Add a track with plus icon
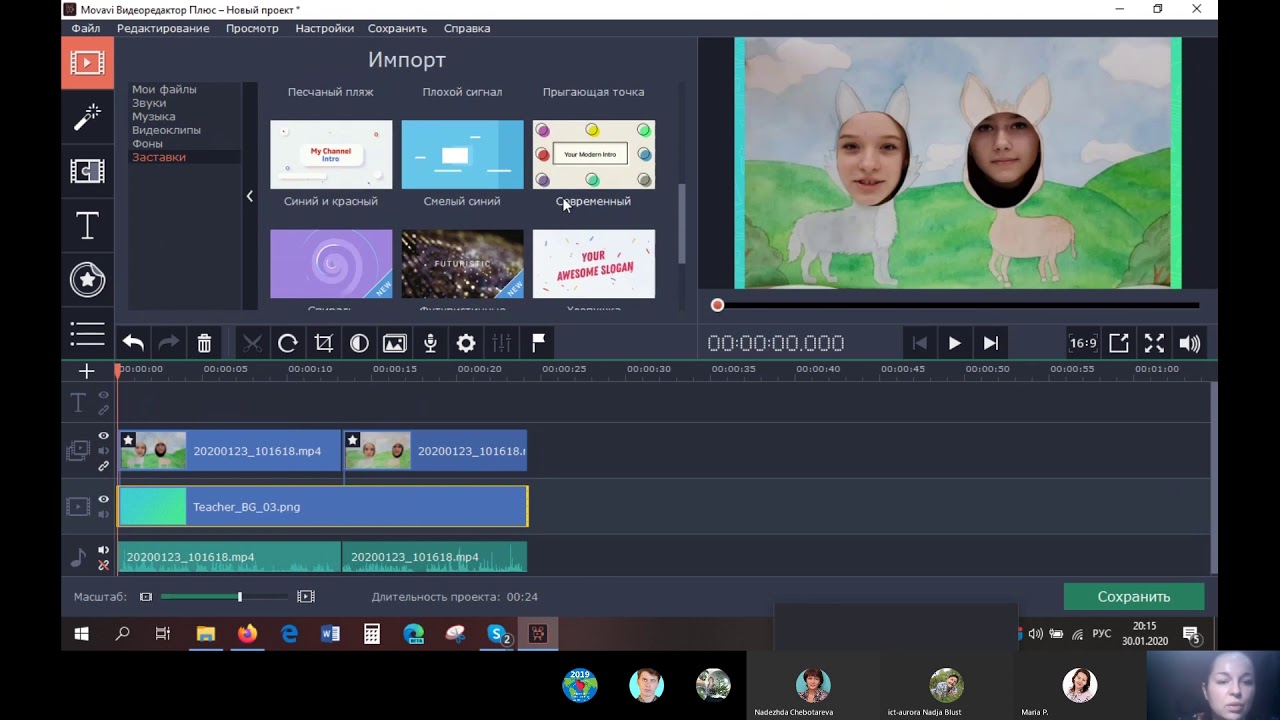Screen dimensions: 1280x720 [87, 371]
